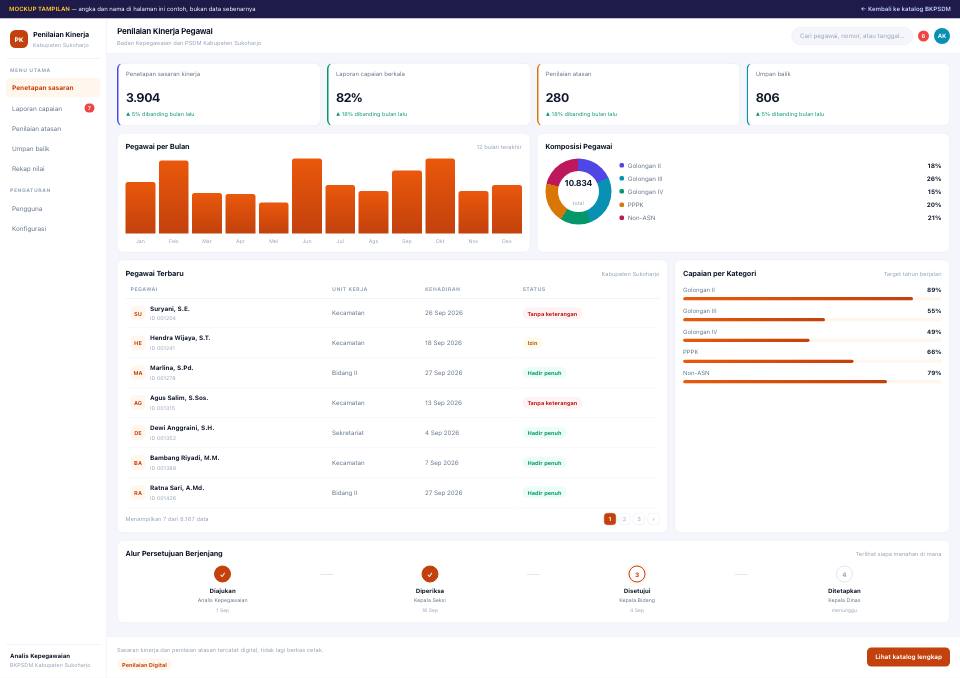Click the Ditetapkan step 4 circle
960x678 pixels.
tap(844, 574)
